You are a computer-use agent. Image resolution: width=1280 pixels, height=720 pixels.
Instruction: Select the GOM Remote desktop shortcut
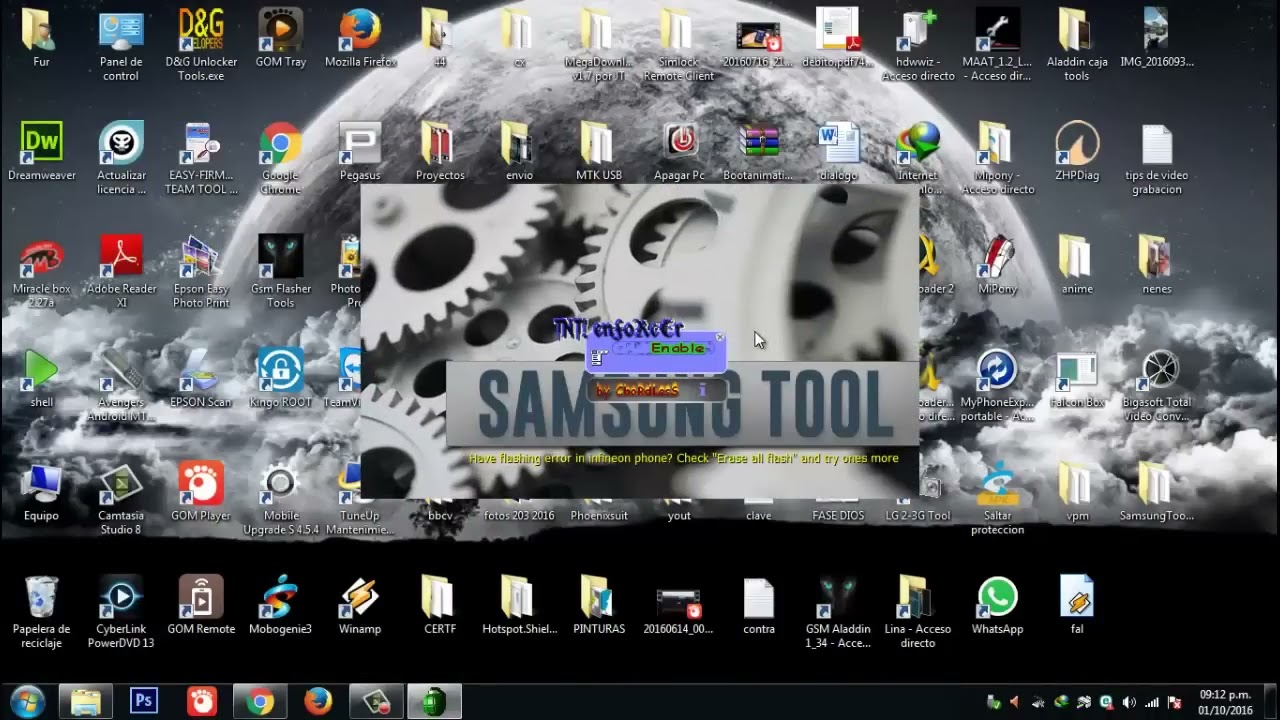point(201,606)
